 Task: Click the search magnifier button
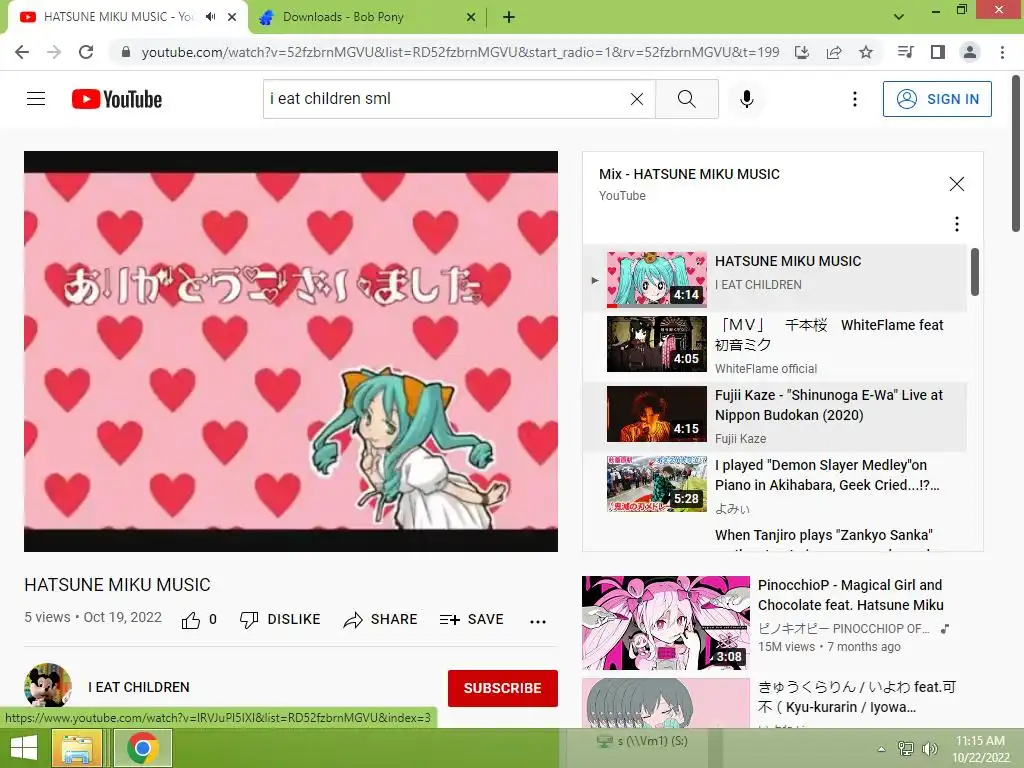pyautogui.click(x=686, y=99)
